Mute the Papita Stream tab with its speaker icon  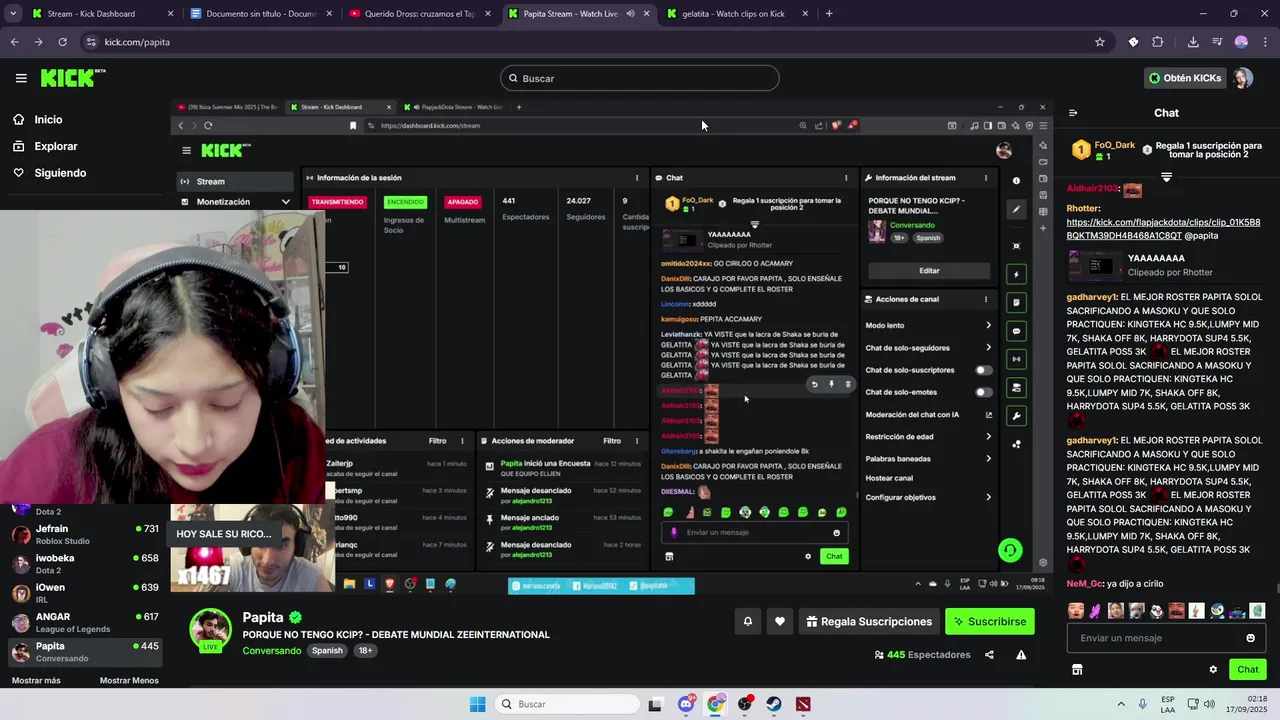coord(630,14)
